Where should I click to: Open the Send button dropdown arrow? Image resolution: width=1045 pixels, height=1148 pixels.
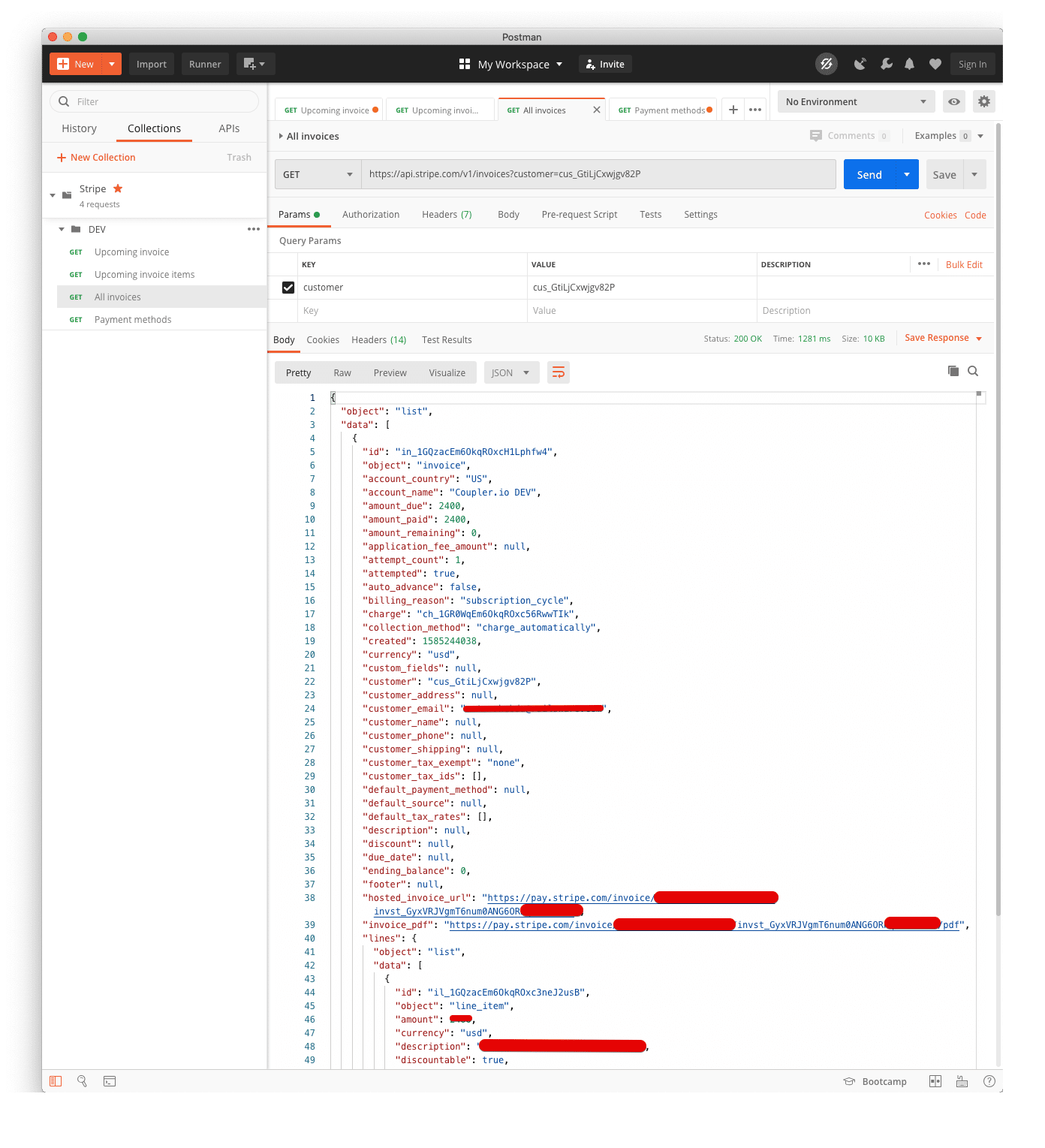tap(907, 174)
